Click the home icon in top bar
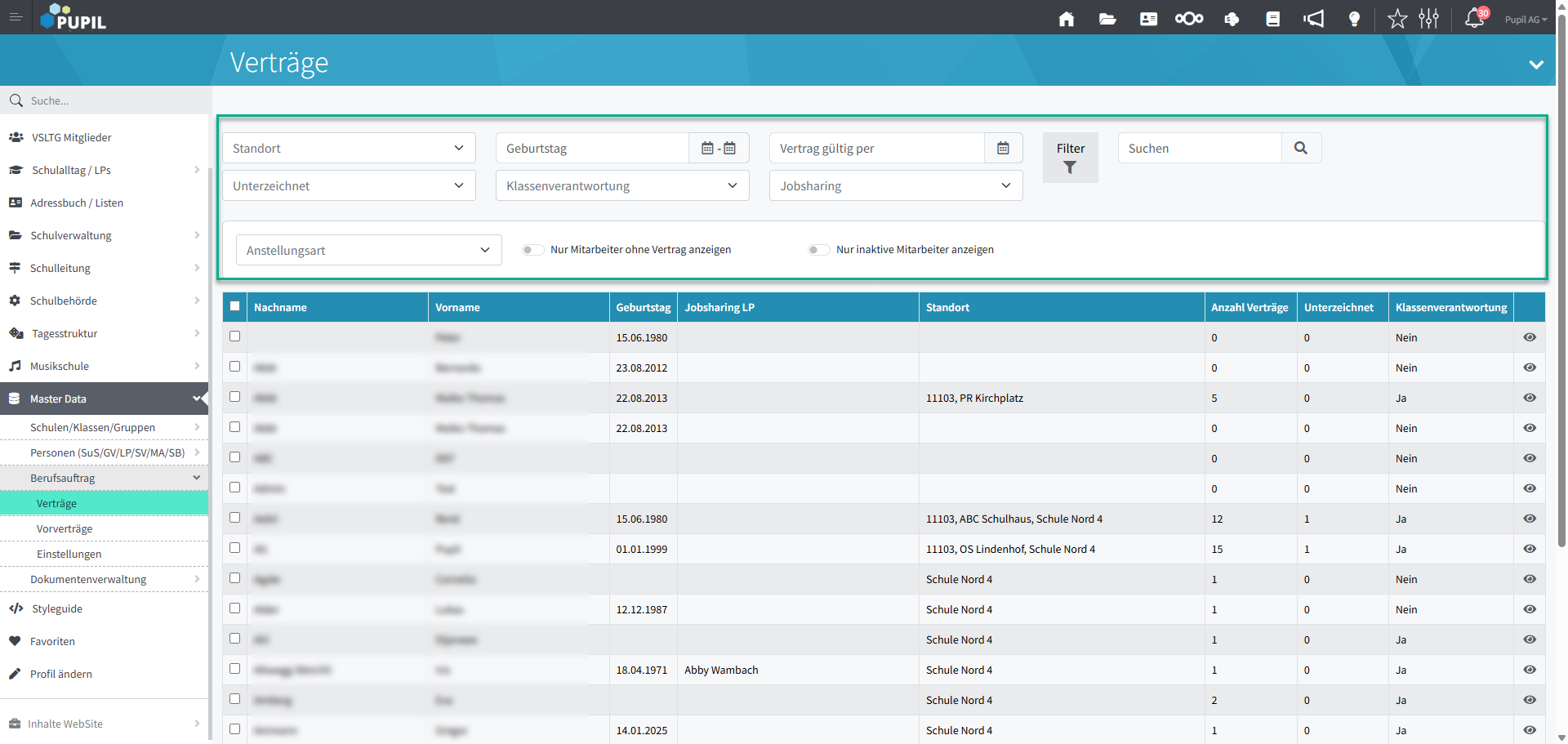 [x=1067, y=19]
